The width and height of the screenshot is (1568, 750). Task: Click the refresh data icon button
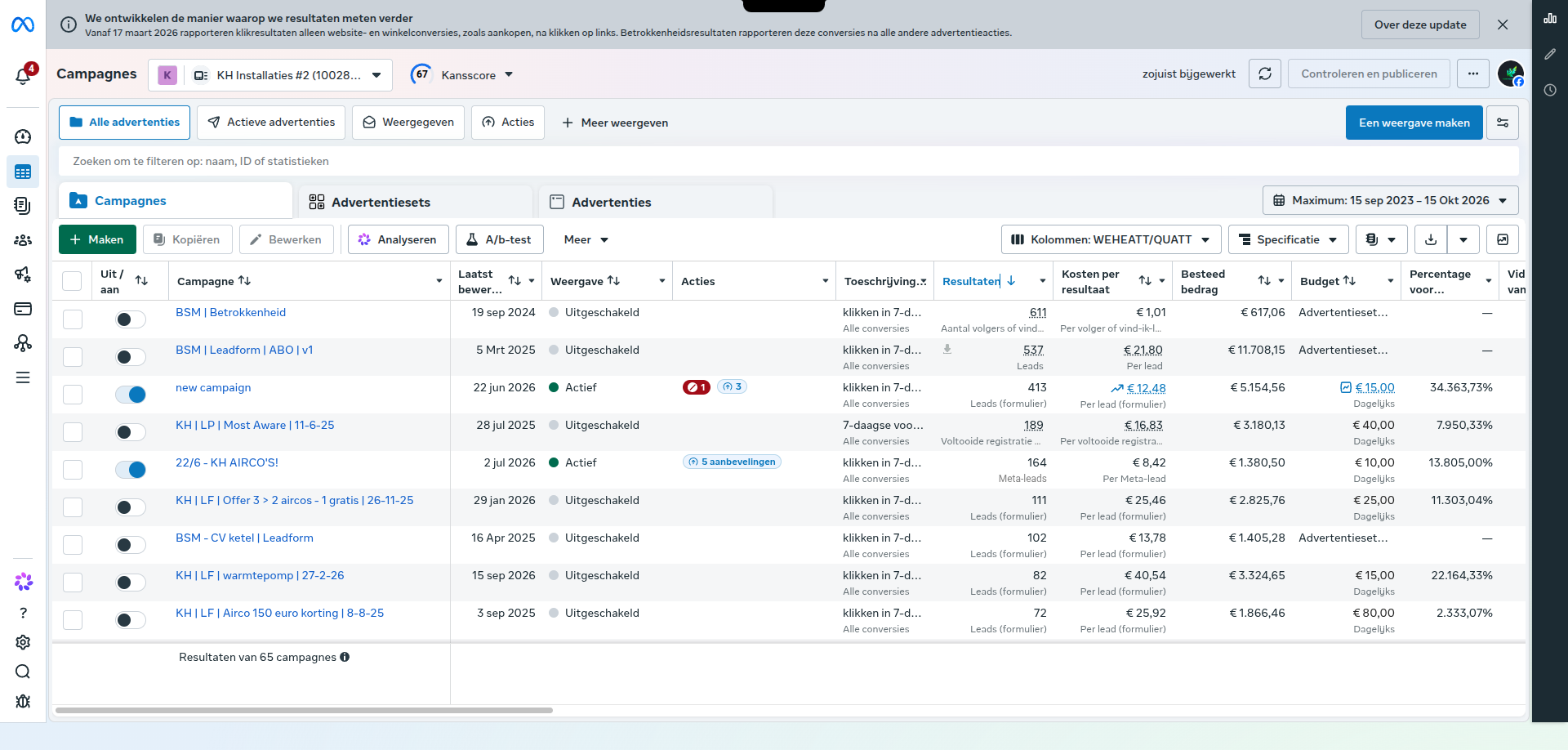point(1265,74)
